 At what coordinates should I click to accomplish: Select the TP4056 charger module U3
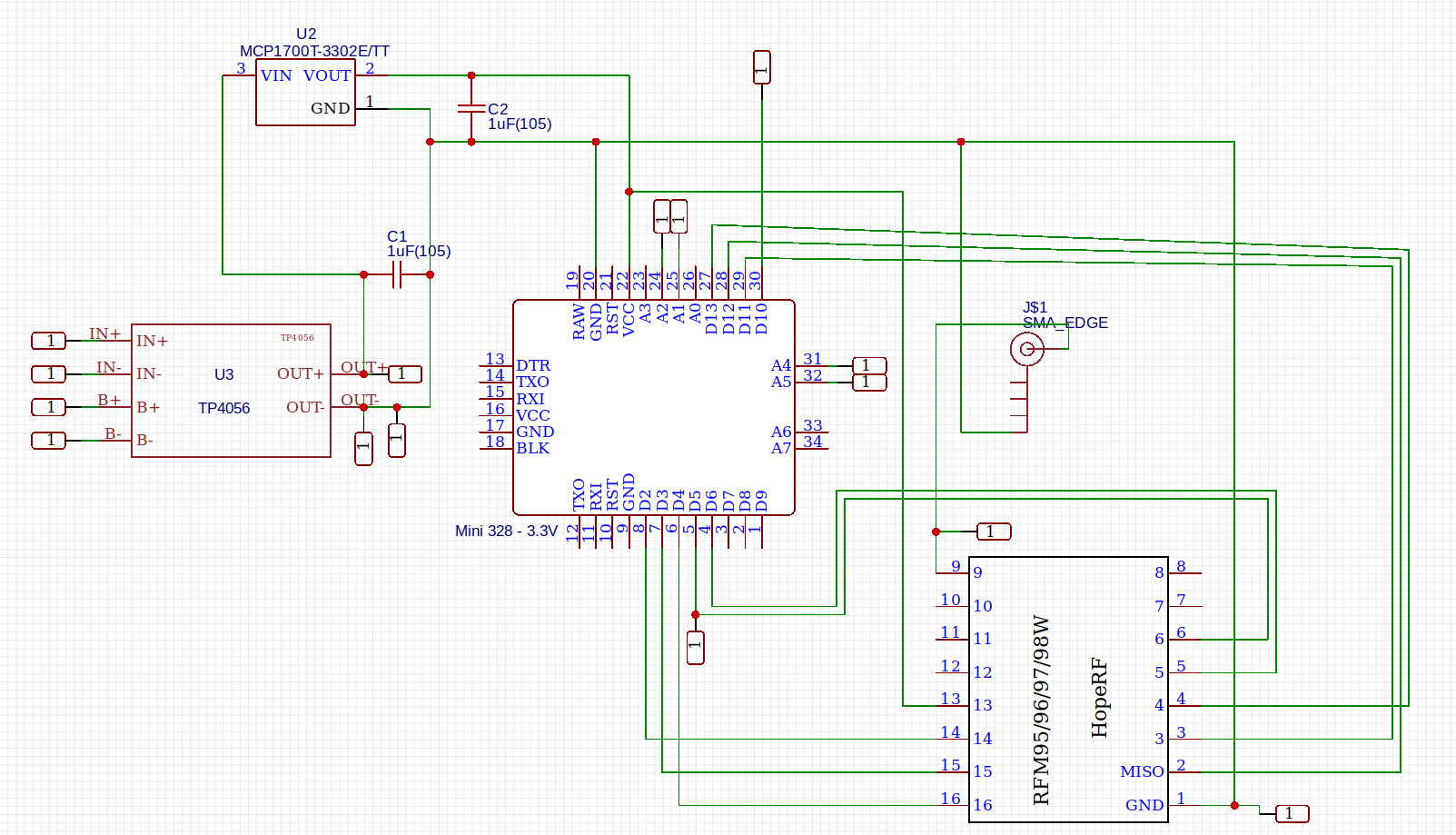point(231,391)
